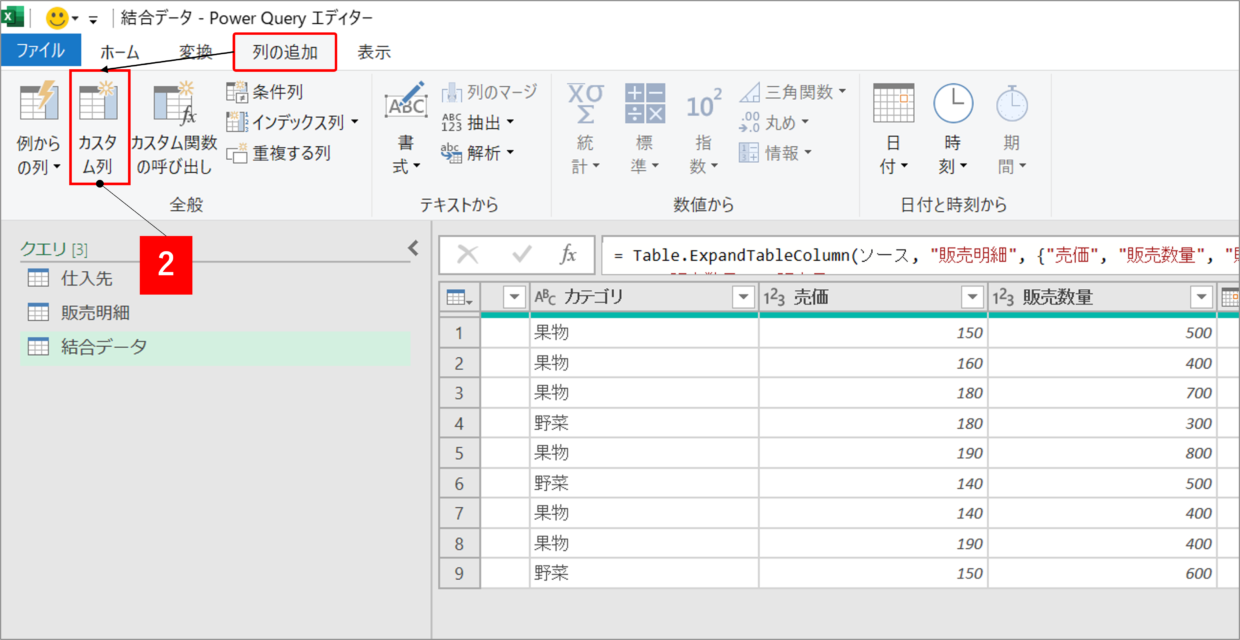Select the 売価 column header
Image resolution: width=1240 pixels, height=640 pixels.
[873, 297]
